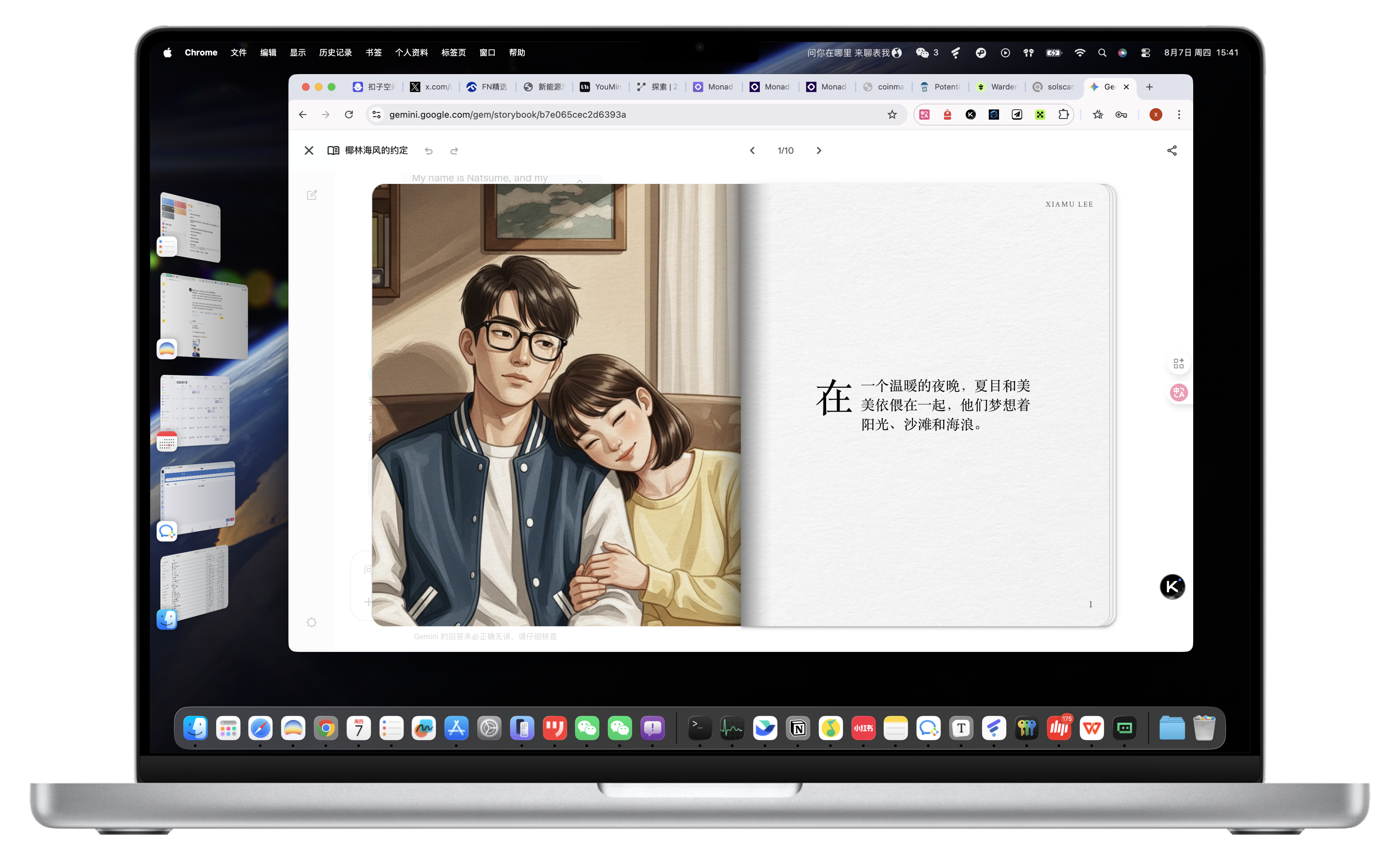Viewport: 1400px width, 859px height.
Task: Click the undo arrow beside the story title
Action: pos(429,151)
